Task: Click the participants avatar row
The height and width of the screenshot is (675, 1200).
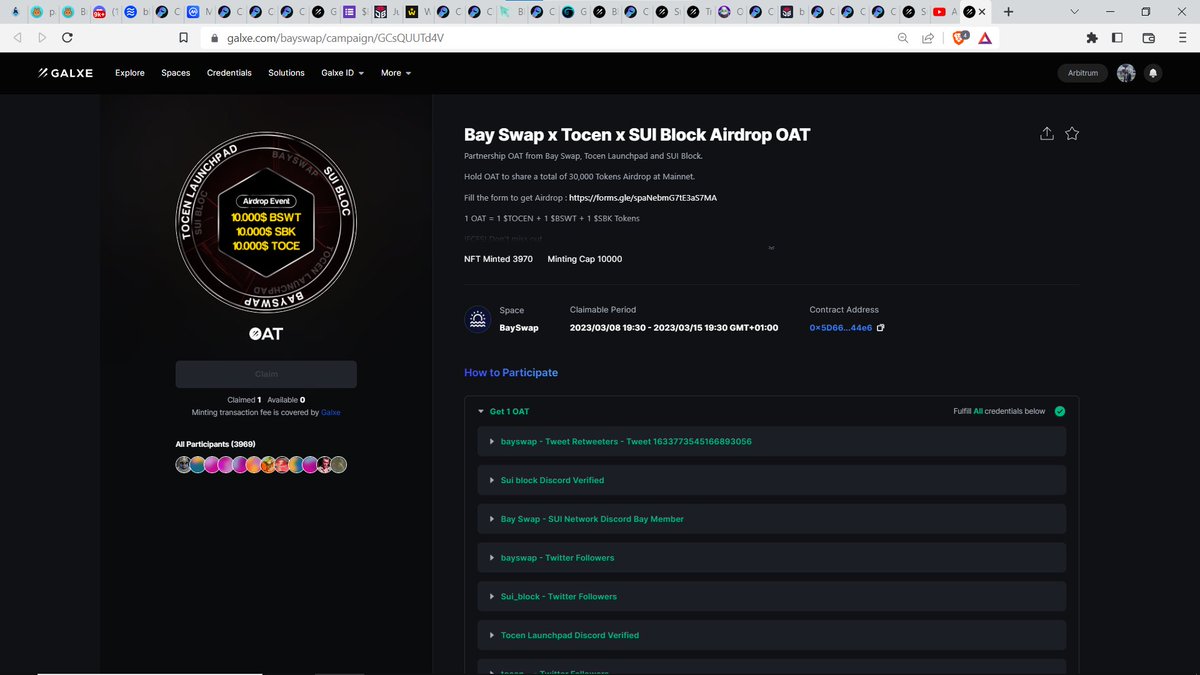Action: click(261, 465)
